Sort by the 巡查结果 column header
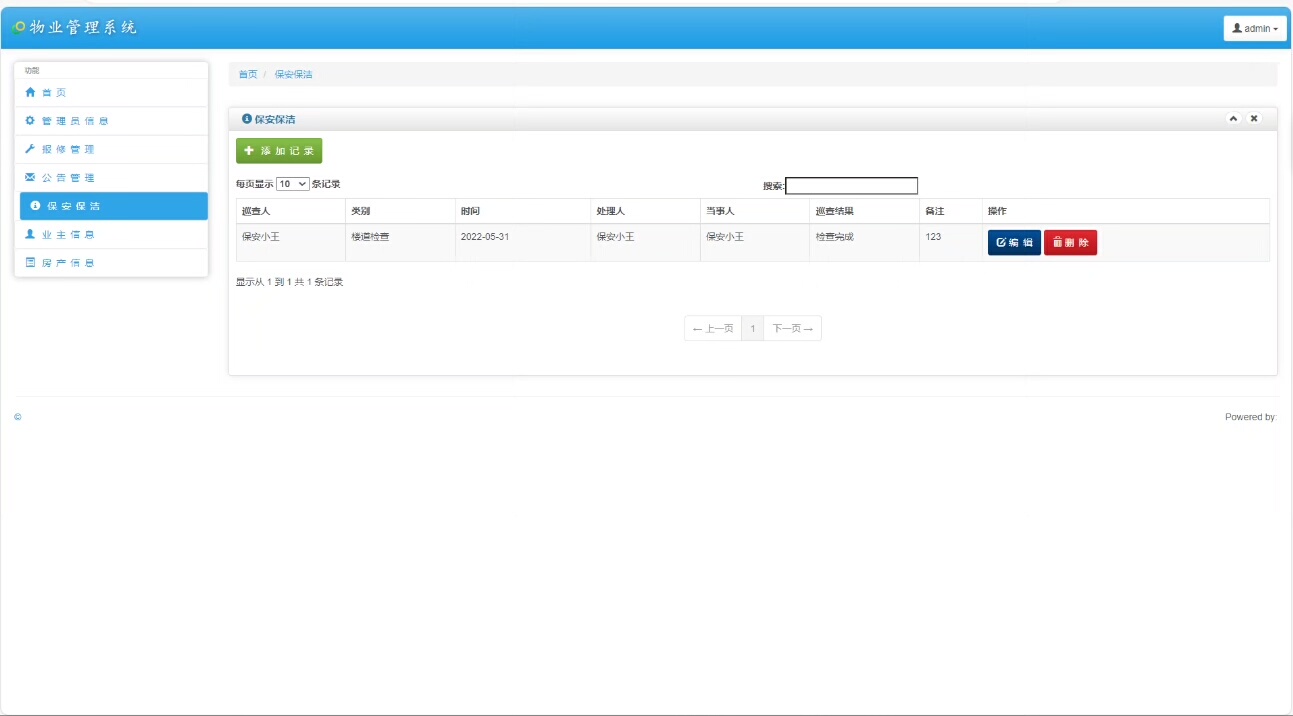1293x716 pixels. (865, 211)
